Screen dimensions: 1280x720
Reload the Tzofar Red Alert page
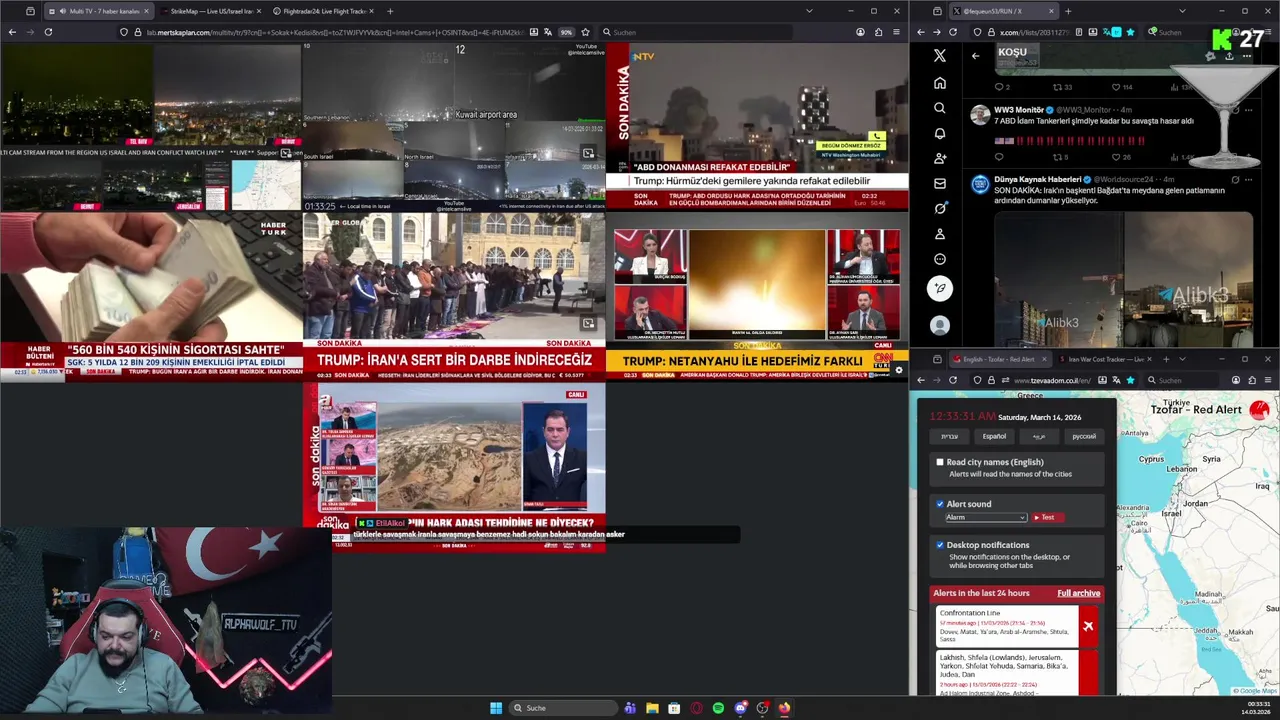click(953, 380)
